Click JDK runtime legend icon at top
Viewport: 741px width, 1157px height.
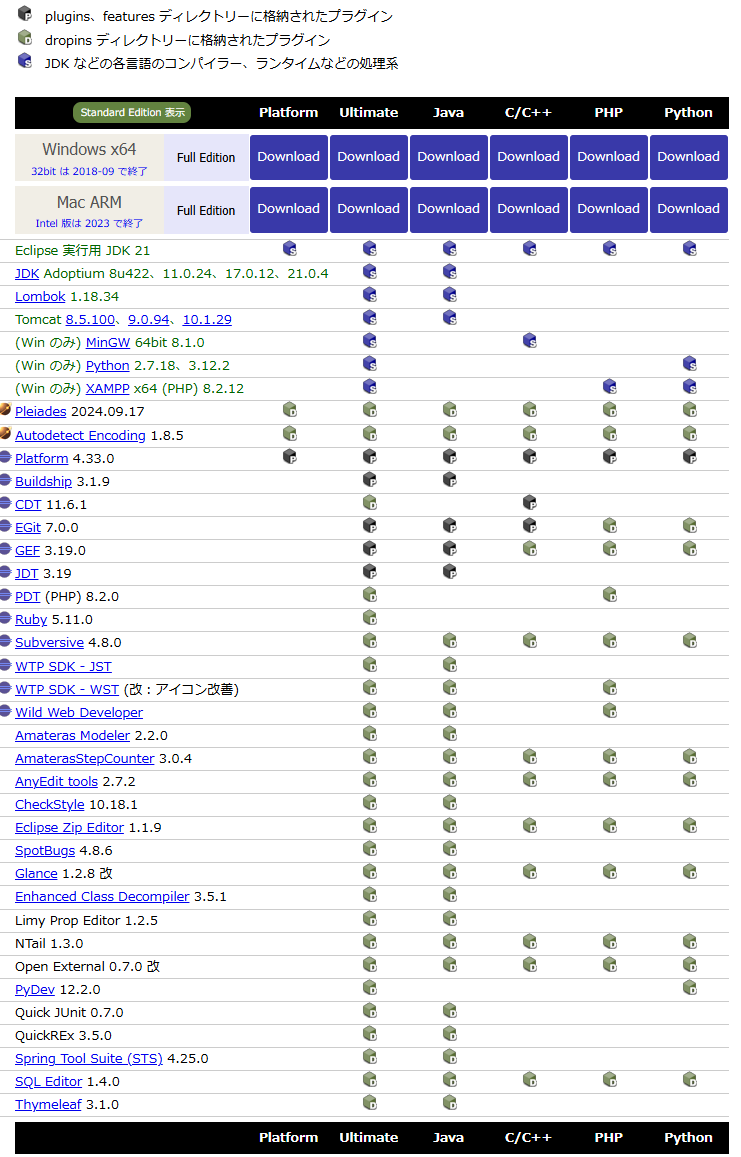[x=25, y=61]
